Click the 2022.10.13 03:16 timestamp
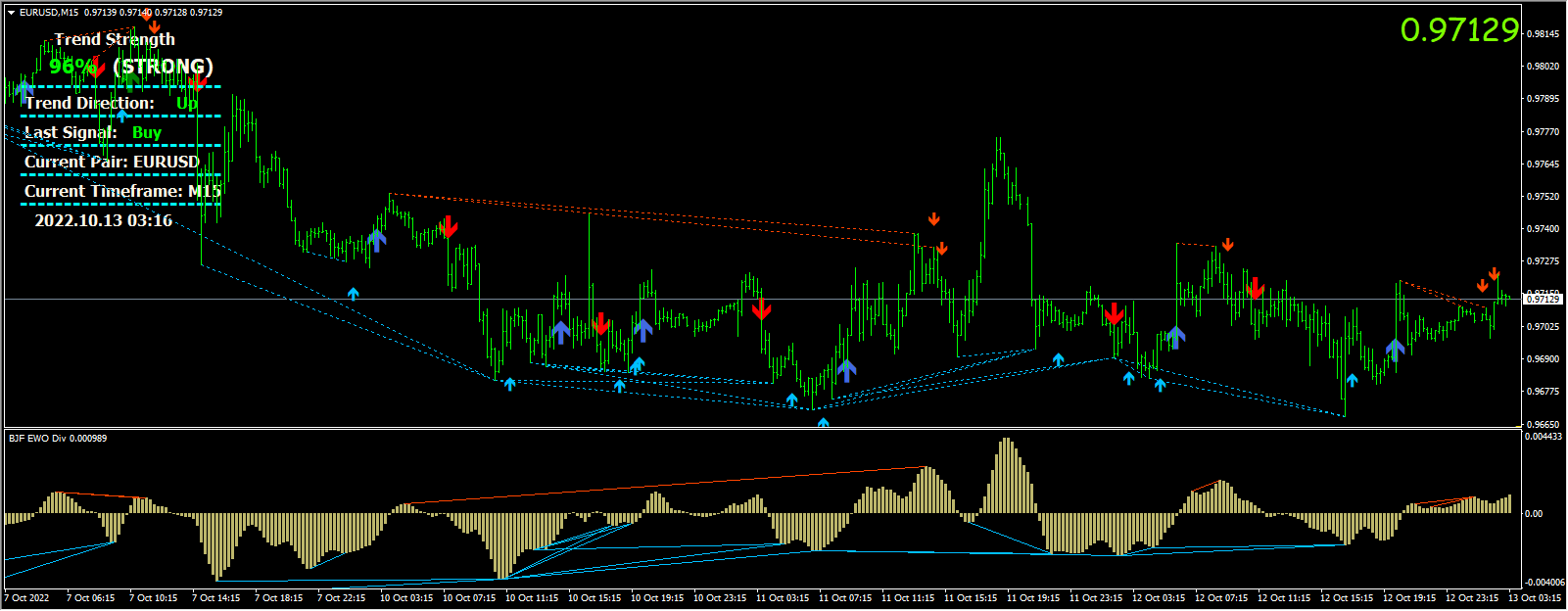Image resolution: width=1568 pixels, height=611 pixels. [x=104, y=220]
